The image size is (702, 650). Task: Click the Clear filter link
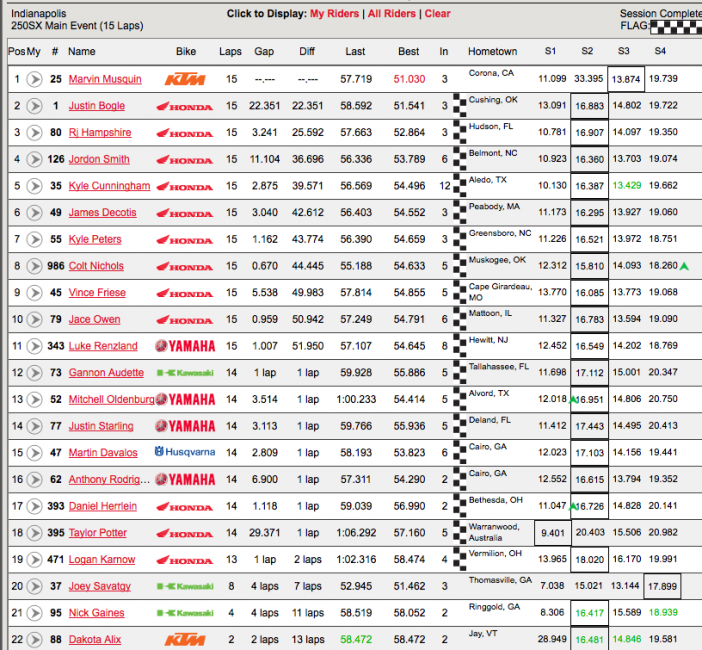[437, 14]
